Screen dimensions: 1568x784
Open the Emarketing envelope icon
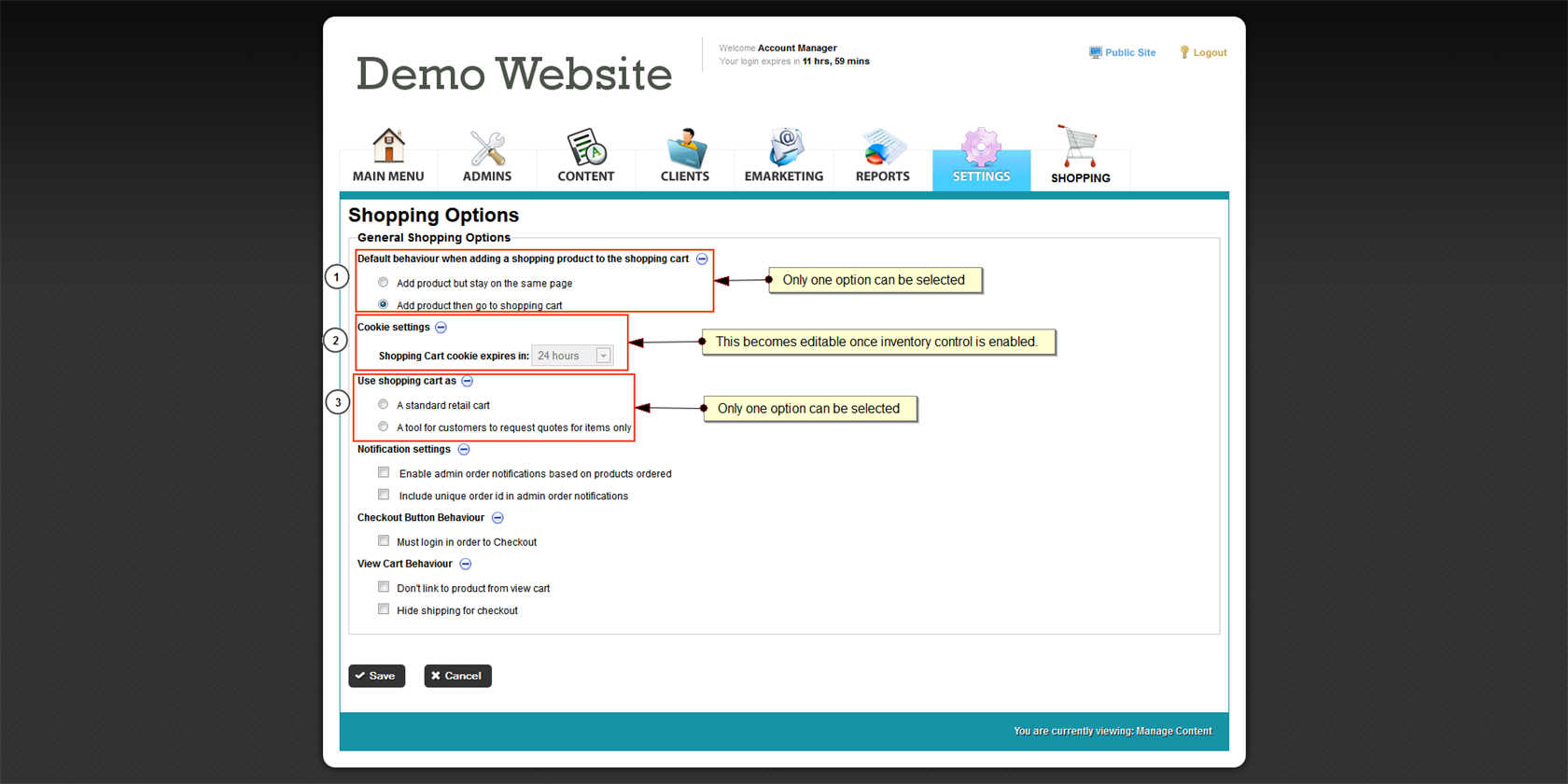(x=784, y=147)
